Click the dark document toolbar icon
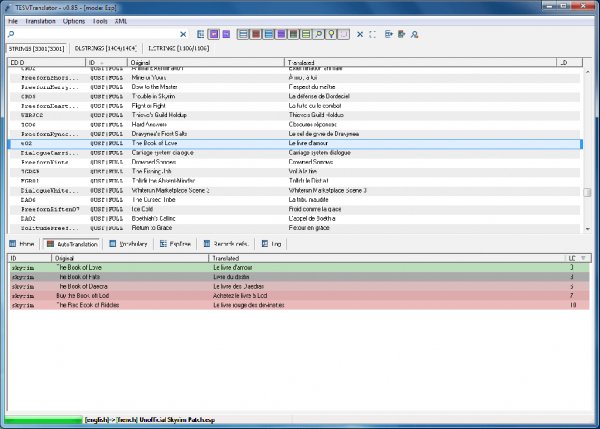 click(401, 34)
